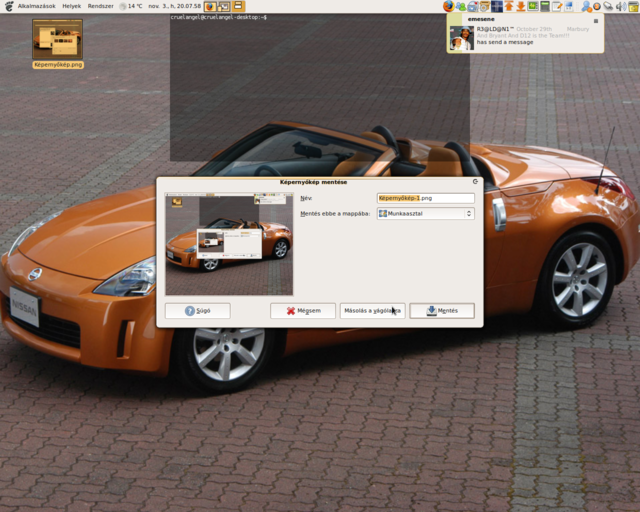Click the orange upload arrow panel icon
Image resolution: width=640 pixels, height=512 pixels.
coord(508,6)
